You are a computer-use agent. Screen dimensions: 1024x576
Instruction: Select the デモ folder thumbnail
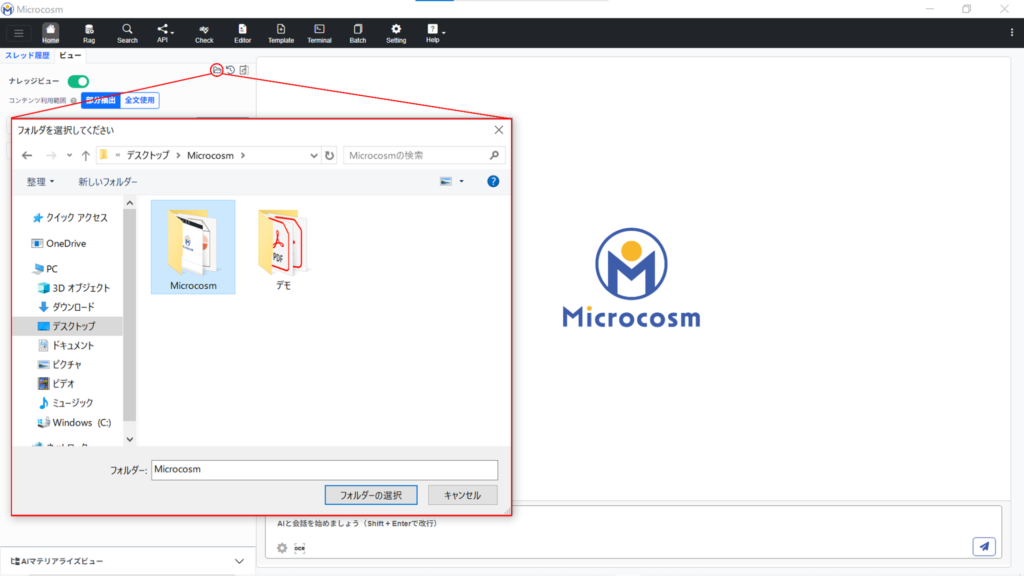(x=283, y=248)
